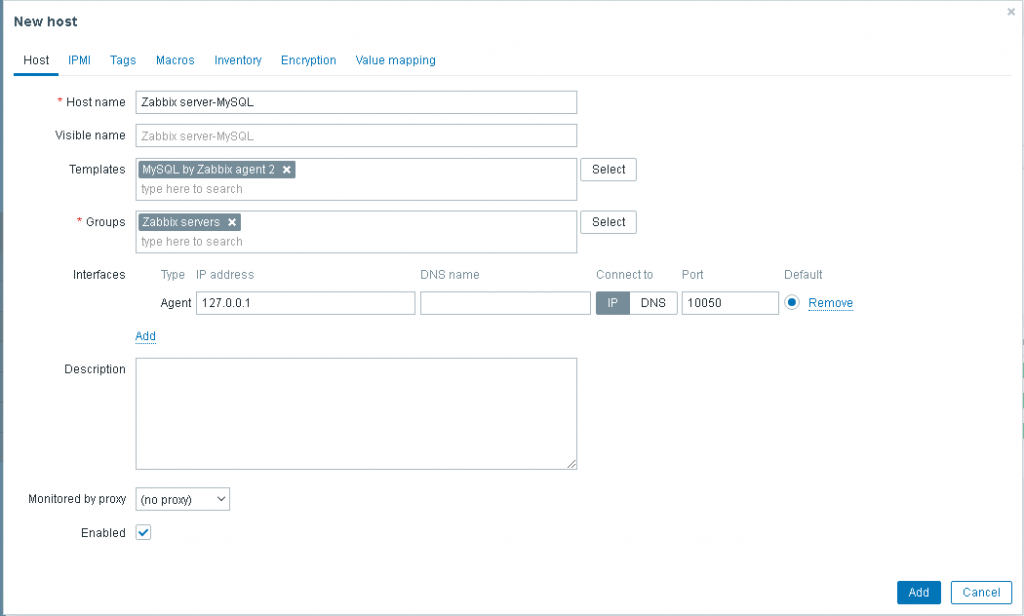Toggle the Enabled checkbox
The height and width of the screenshot is (616, 1024).
tap(143, 532)
